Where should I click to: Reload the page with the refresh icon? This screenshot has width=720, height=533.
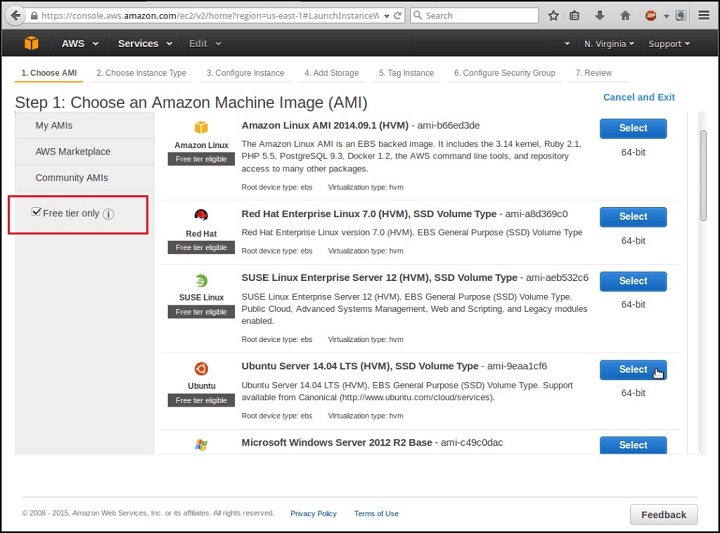tap(398, 16)
